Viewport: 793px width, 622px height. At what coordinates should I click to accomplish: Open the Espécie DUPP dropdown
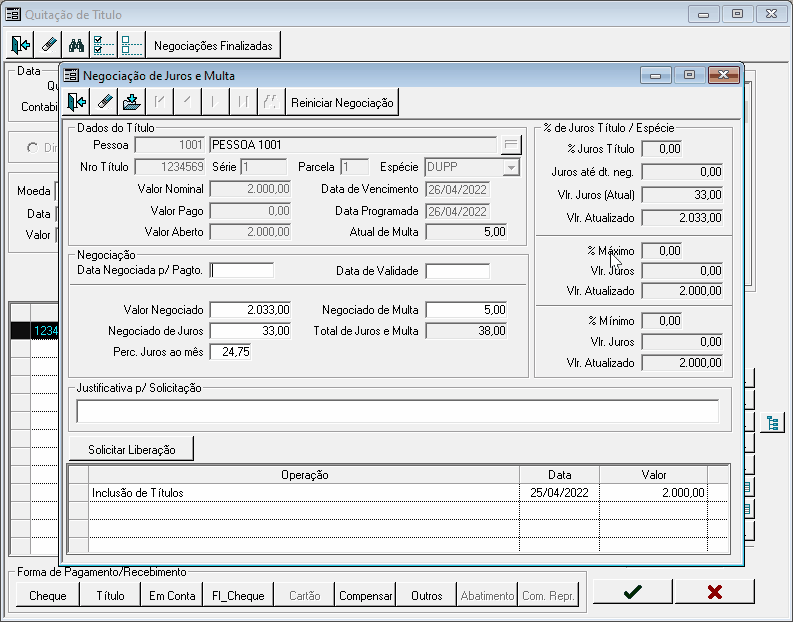[511, 167]
